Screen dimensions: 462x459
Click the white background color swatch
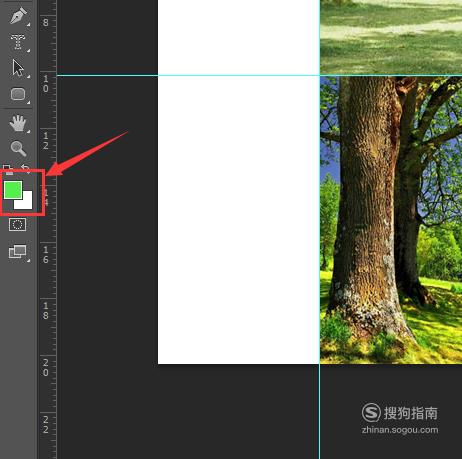click(x=26, y=203)
